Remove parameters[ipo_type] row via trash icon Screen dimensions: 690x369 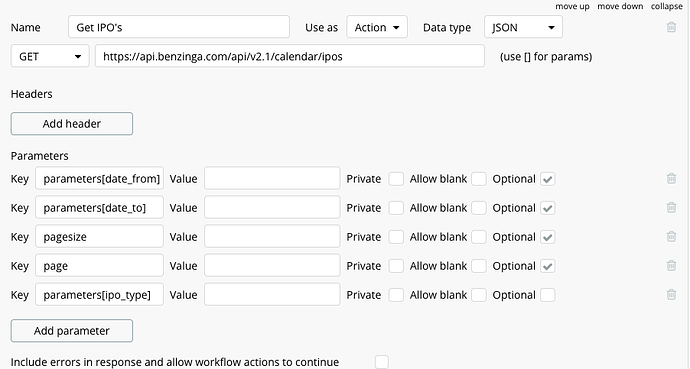coord(671,295)
